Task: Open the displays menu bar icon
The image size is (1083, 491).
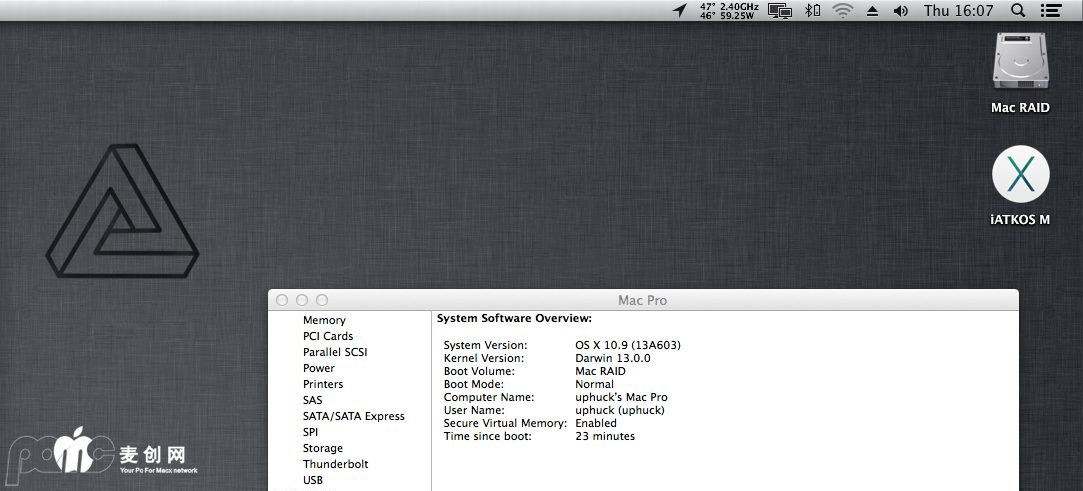Action: point(780,11)
